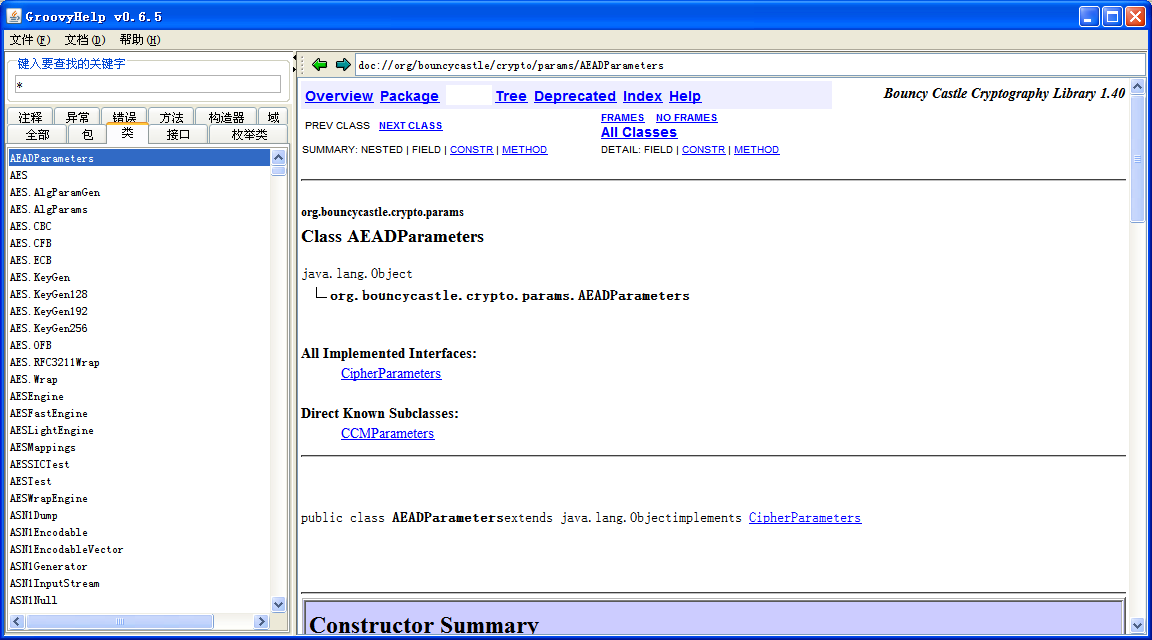
Task: Select AES.OFB in the class list
Action: point(139,345)
